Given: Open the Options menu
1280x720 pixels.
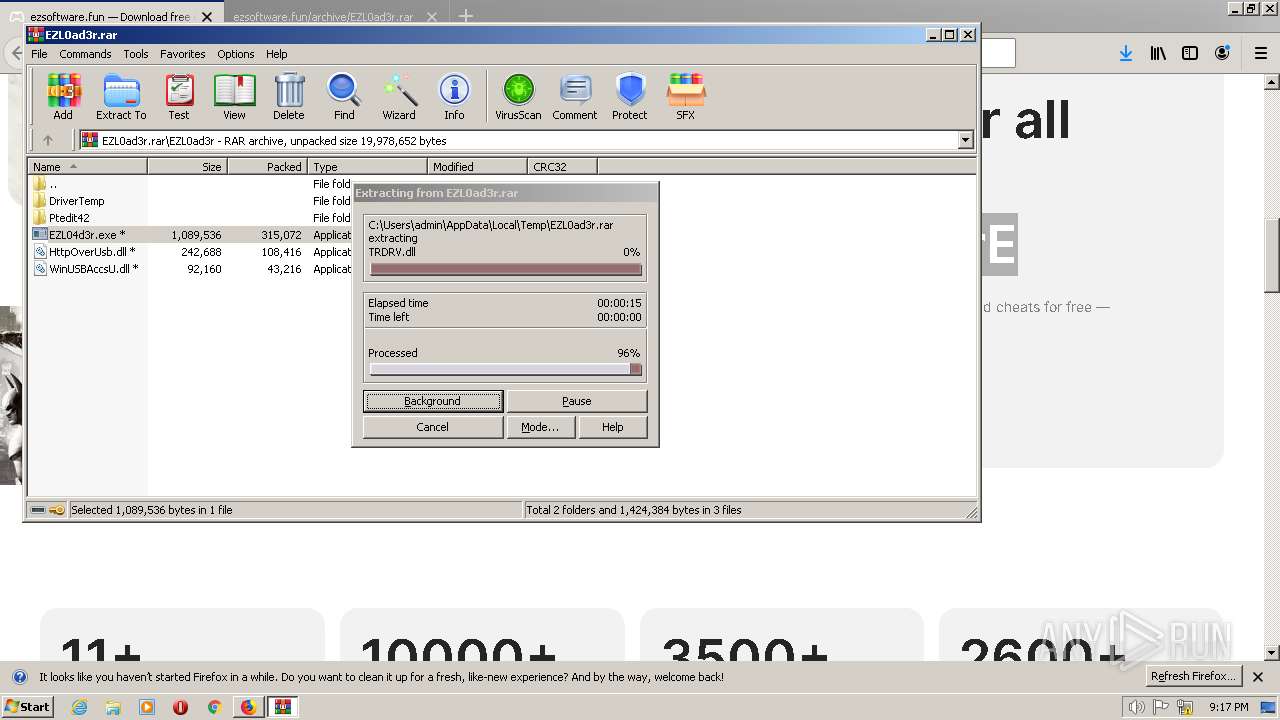Looking at the screenshot, I should click(236, 54).
